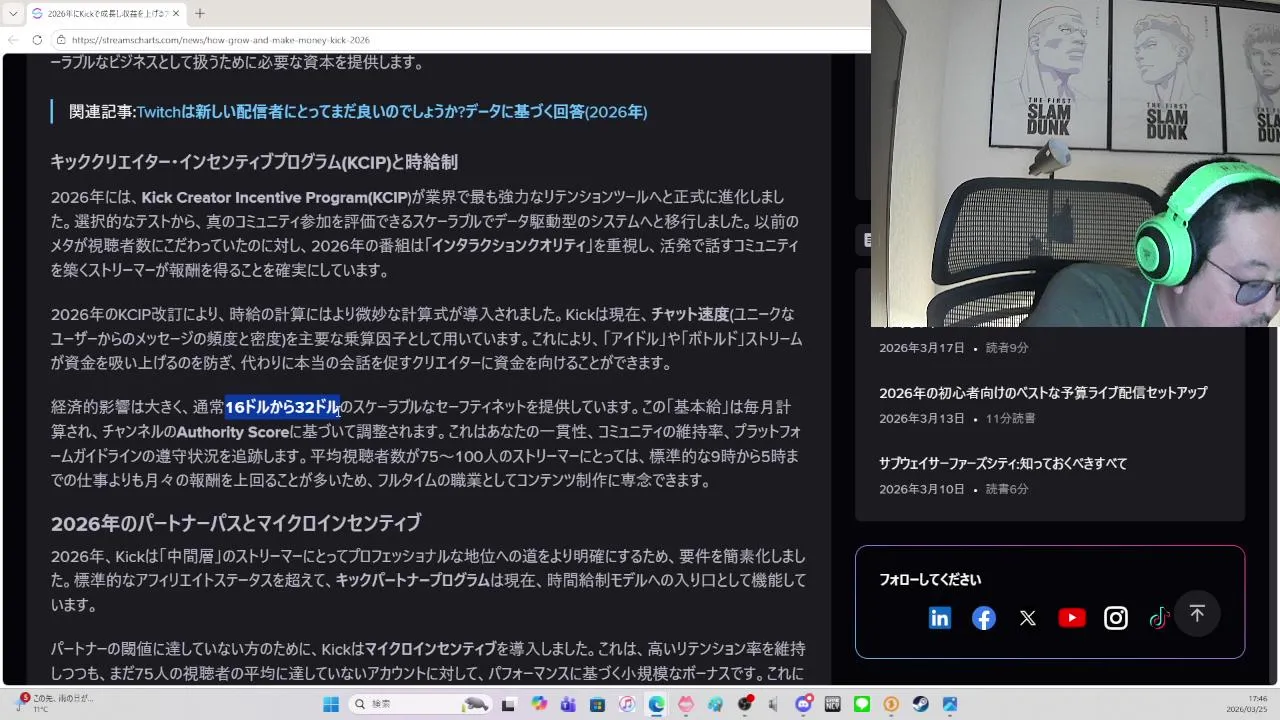Open Microsoft Copilot from the taskbar

pyautogui.click(x=539, y=704)
